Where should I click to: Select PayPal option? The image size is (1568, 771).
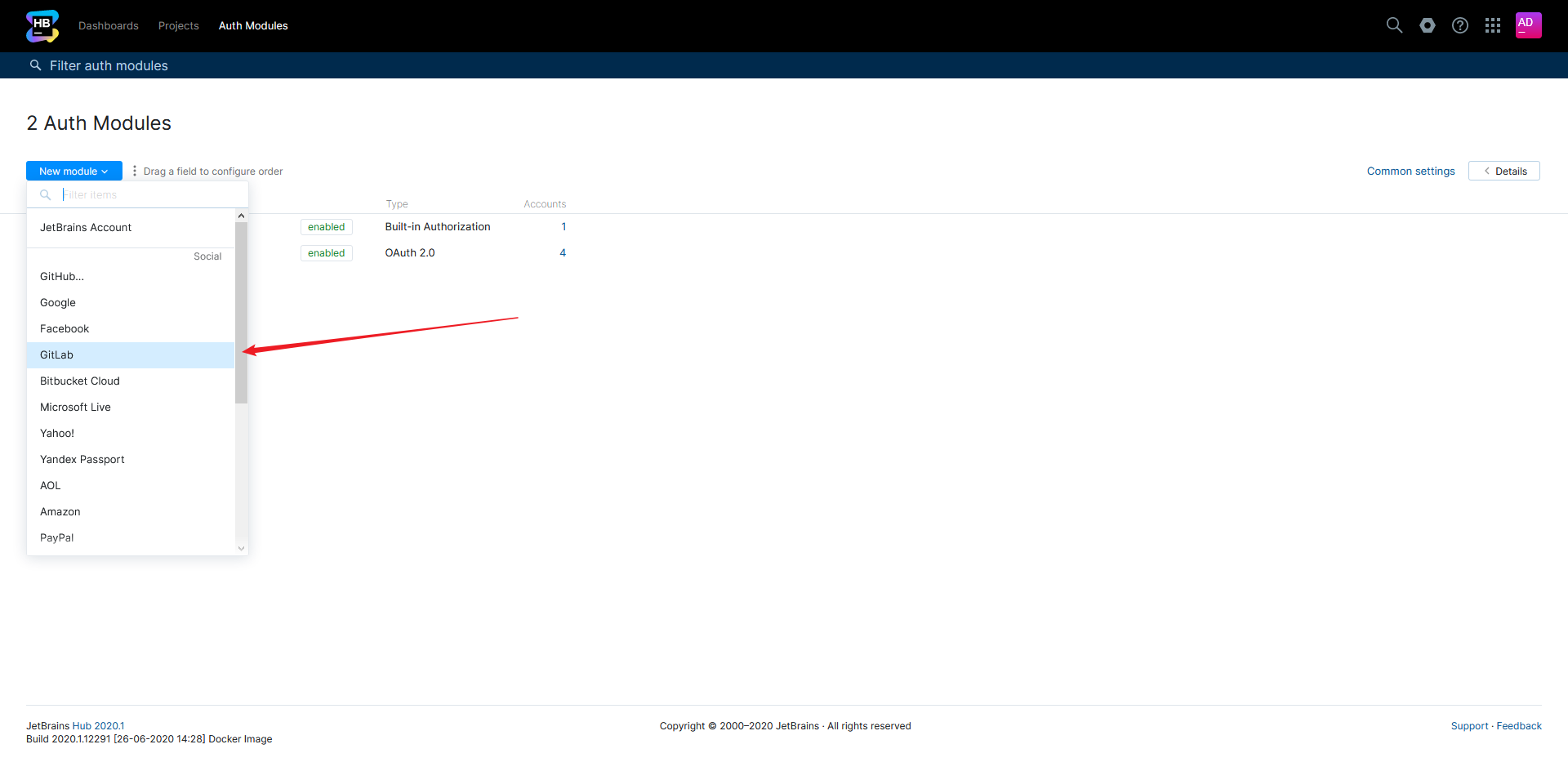point(131,537)
